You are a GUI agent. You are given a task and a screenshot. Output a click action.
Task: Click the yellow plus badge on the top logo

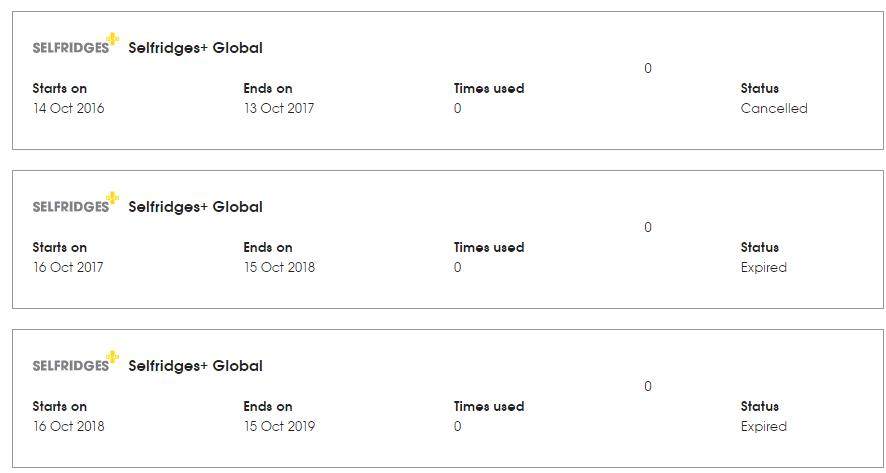(x=113, y=39)
